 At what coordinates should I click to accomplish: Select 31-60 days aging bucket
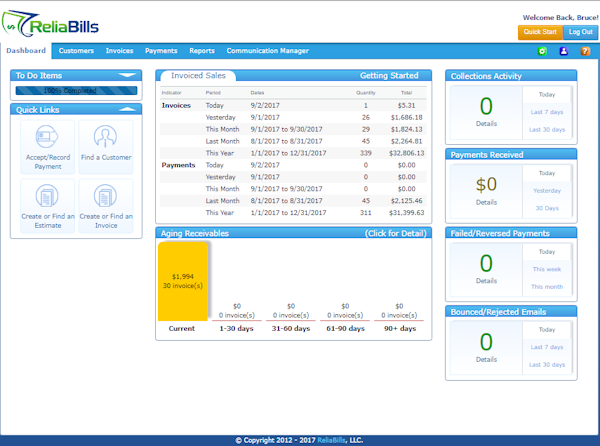[291, 329]
